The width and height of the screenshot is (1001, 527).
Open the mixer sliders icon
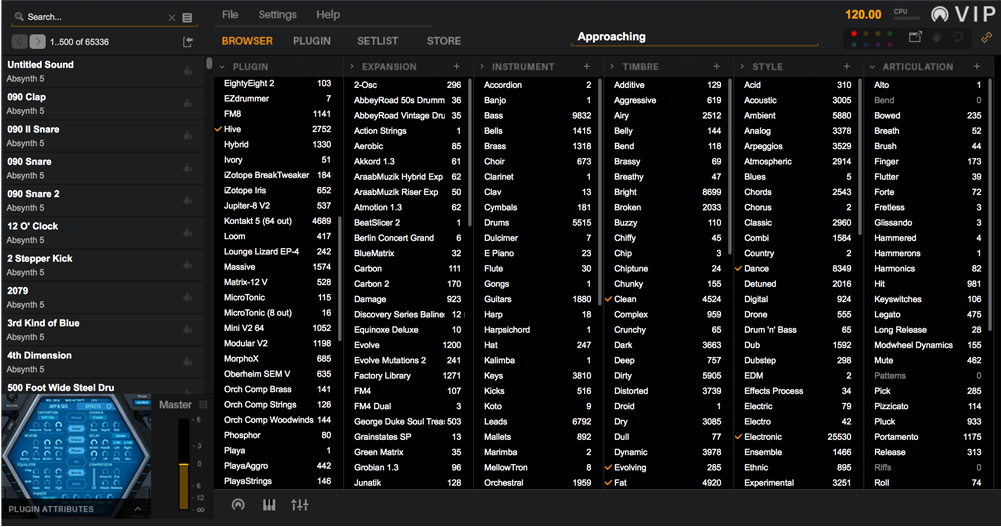click(299, 505)
